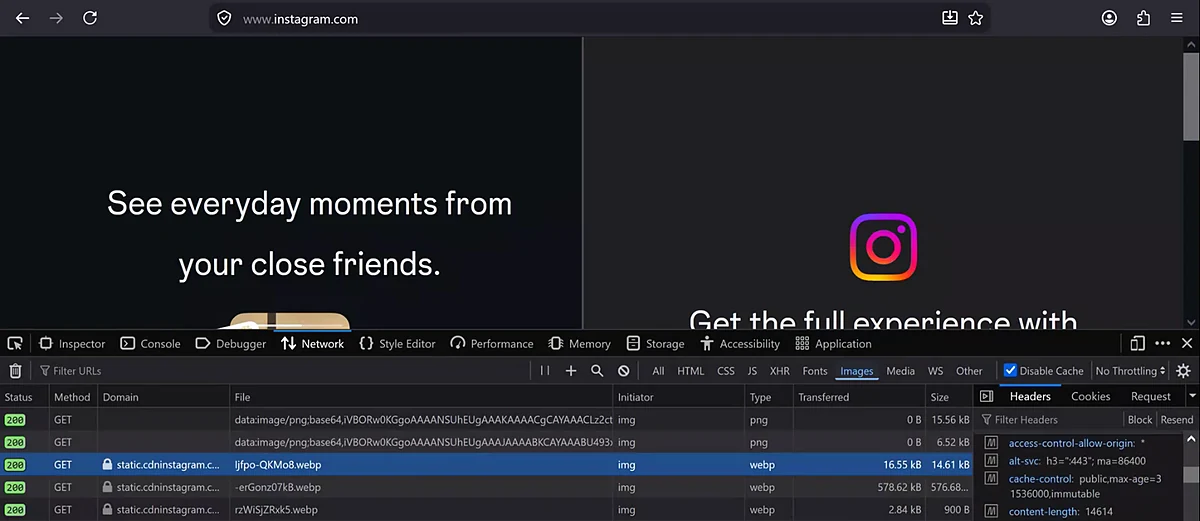1200x521 pixels.
Task: Click the Block button
Action: (x=1140, y=420)
